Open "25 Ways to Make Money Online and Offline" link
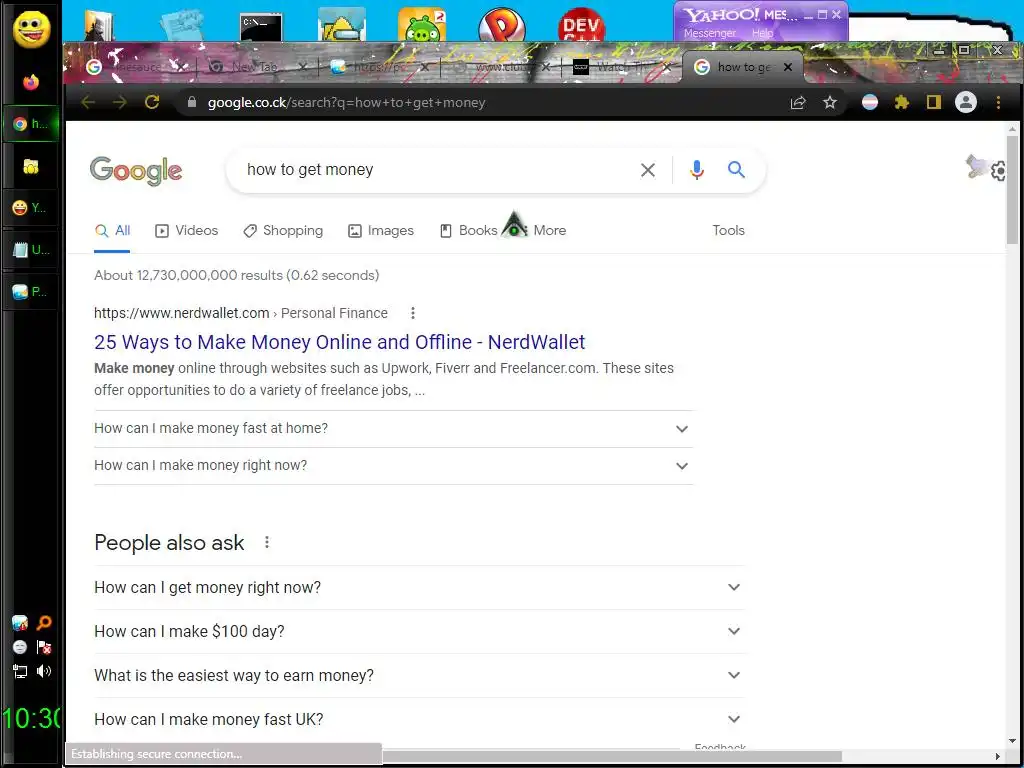This screenshot has width=1024, height=768. point(340,342)
